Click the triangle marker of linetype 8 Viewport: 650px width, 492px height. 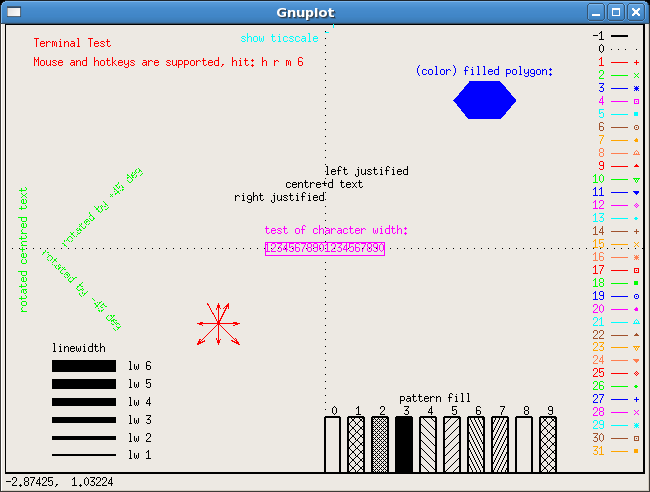636,153
